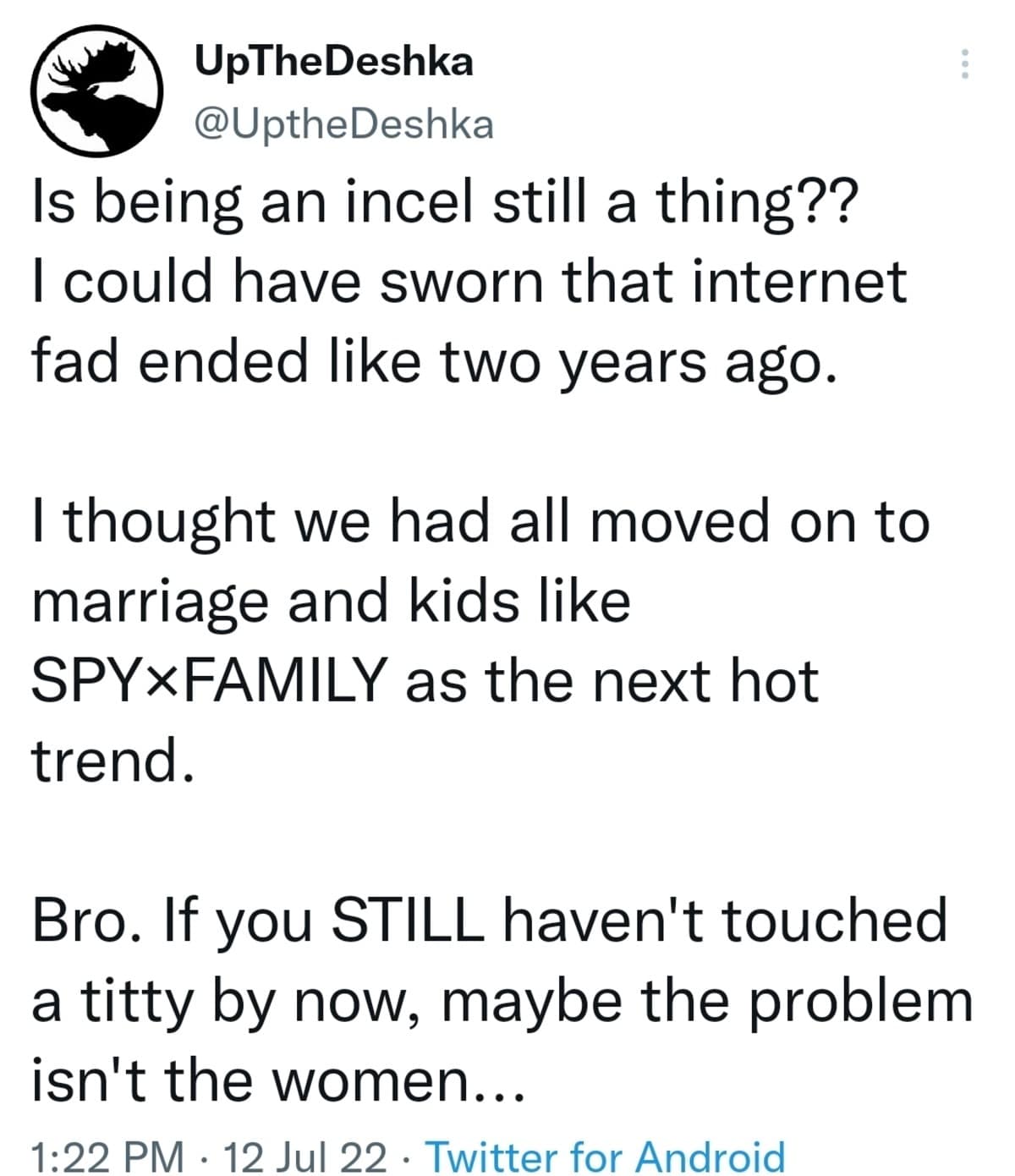Click the 12 Jul 22 date
This screenshot has height=1176, width=1015.
click(x=302, y=1156)
